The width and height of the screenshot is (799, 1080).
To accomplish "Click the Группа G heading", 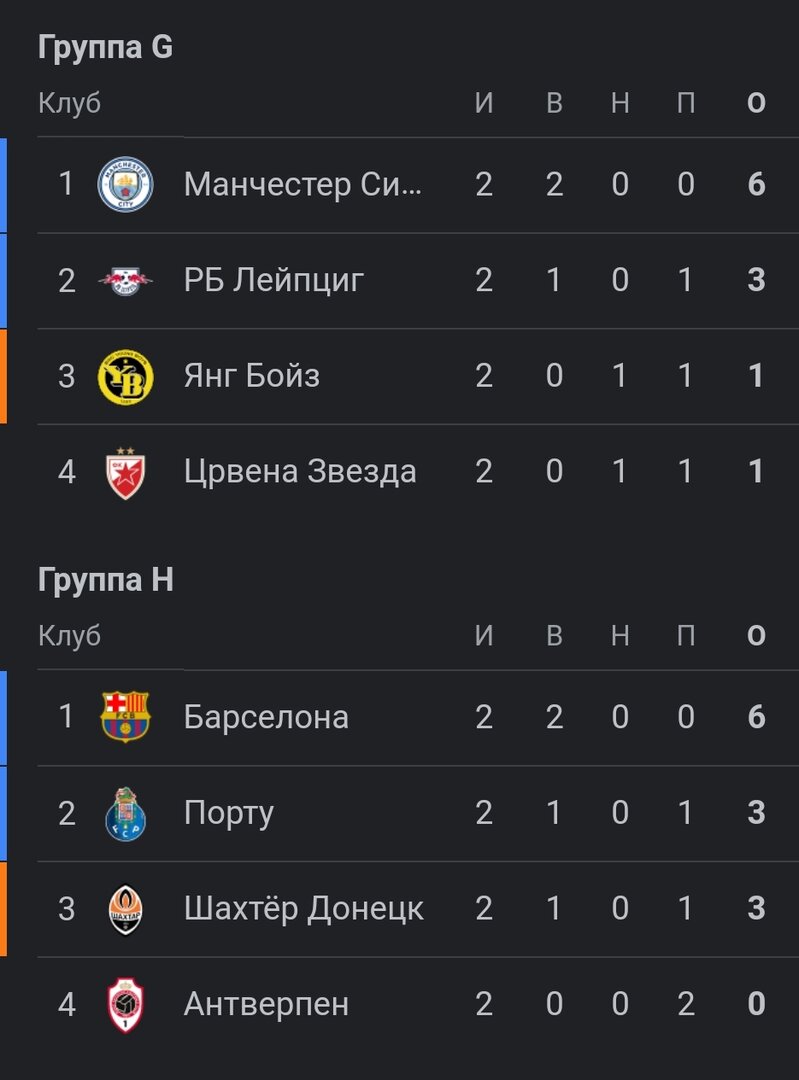I will coord(105,47).
